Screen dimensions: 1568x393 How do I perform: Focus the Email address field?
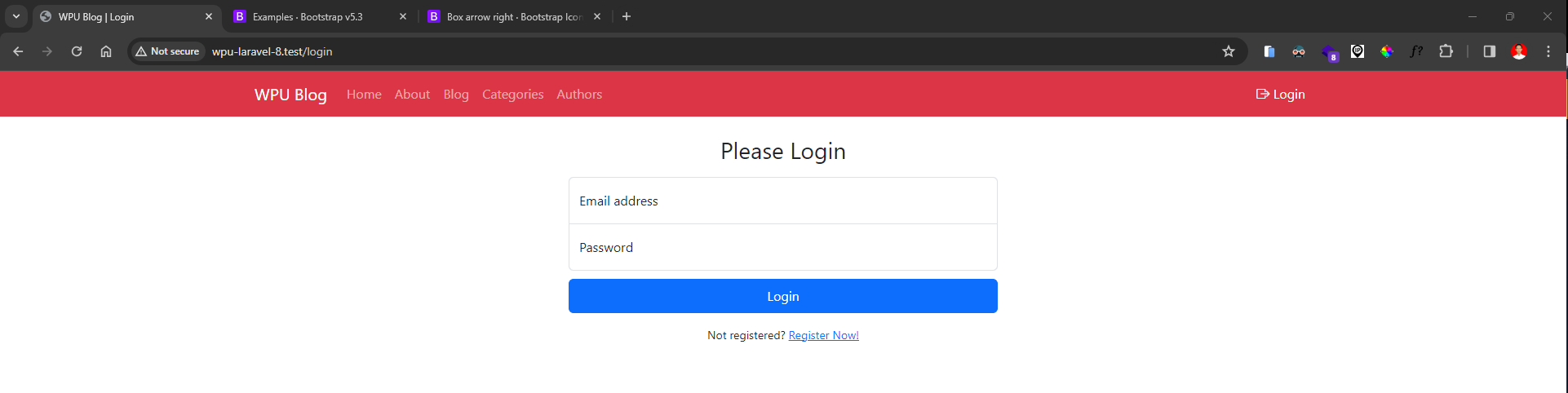(x=782, y=201)
